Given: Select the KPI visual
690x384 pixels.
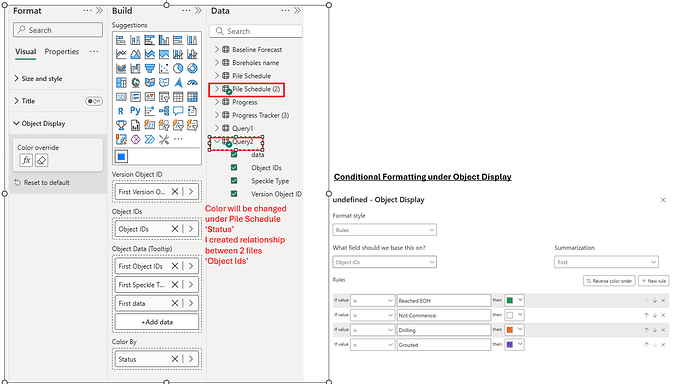Looking at the screenshot, I should 150,97.
